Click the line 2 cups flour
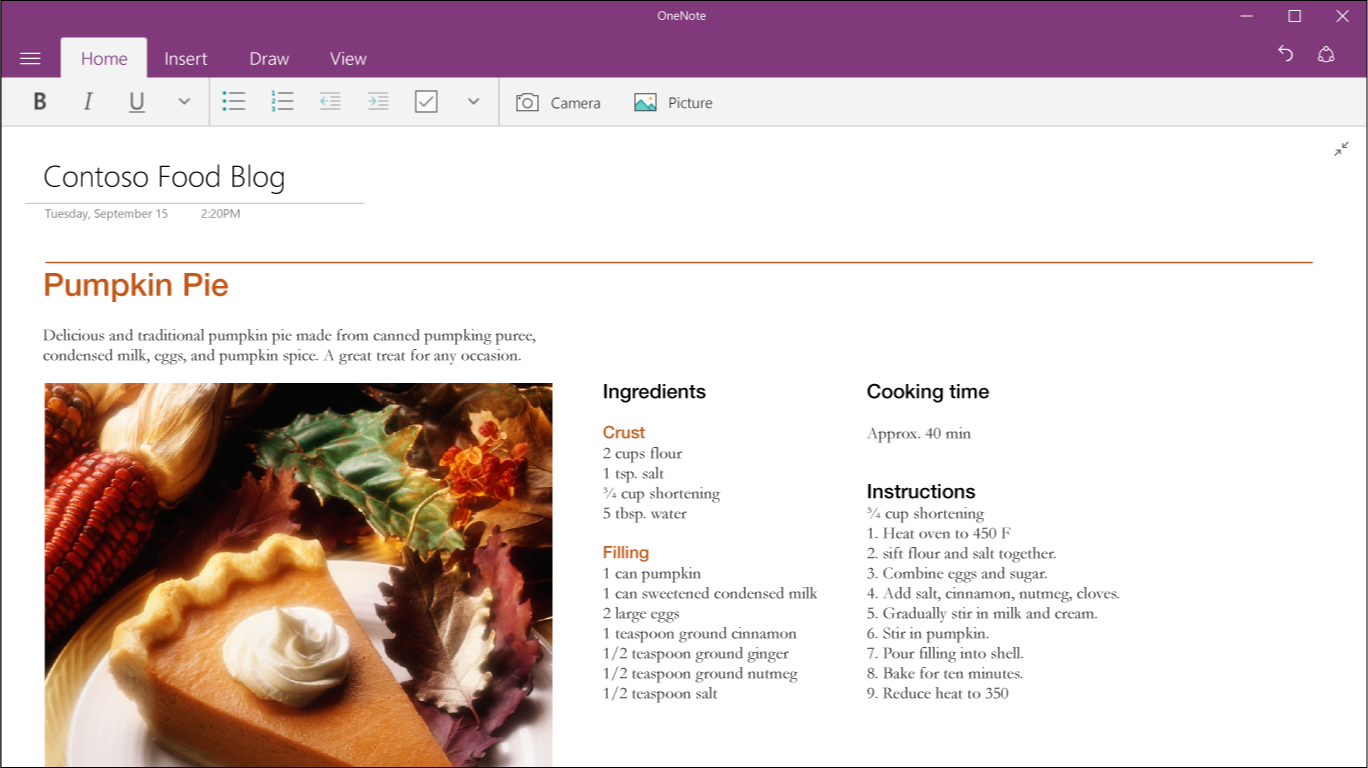The width and height of the screenshot is (1368, 768). (642, 454)
